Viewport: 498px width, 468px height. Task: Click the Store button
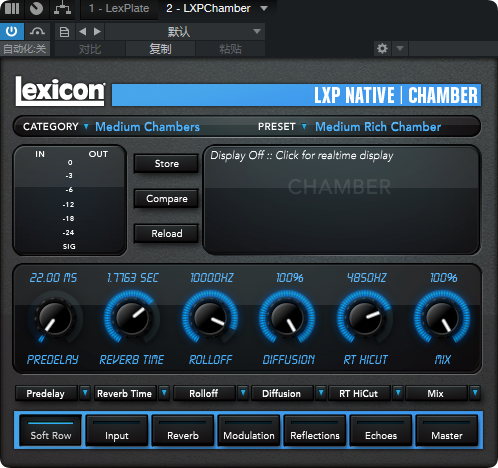click(x=166, y=163)
